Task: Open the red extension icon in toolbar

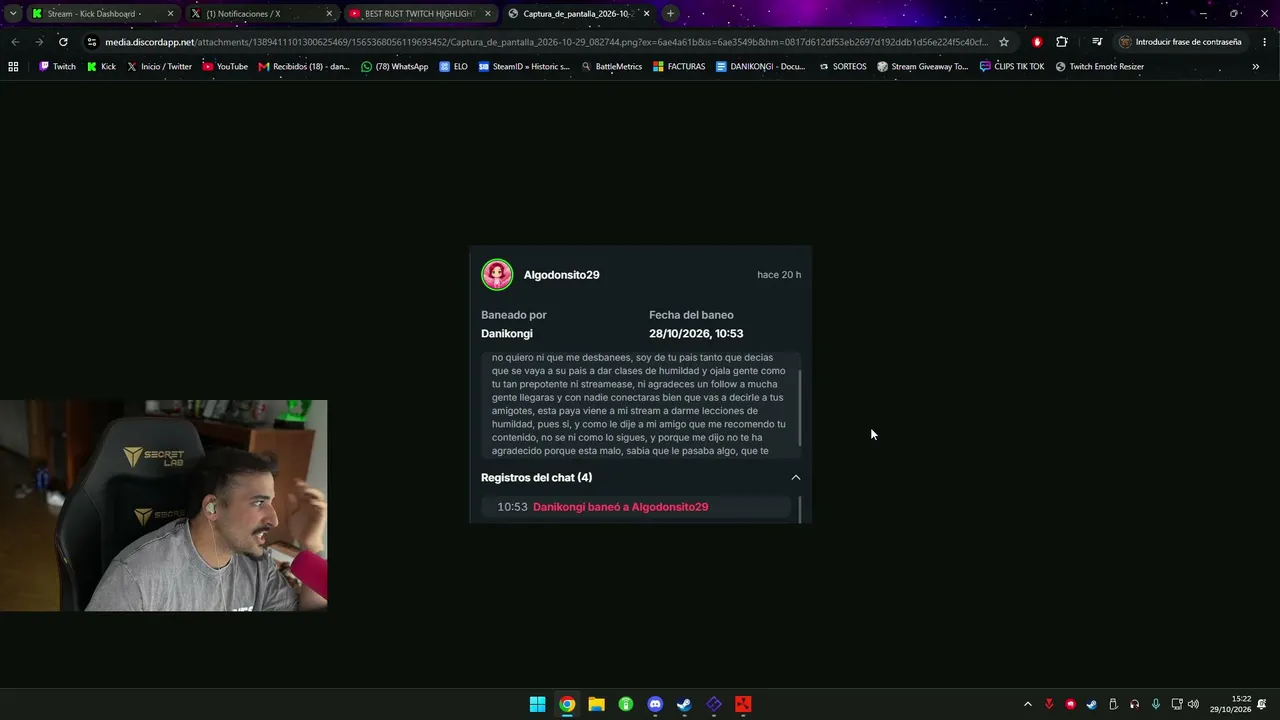Action: pyautogui.click(x=1037, y=42)
